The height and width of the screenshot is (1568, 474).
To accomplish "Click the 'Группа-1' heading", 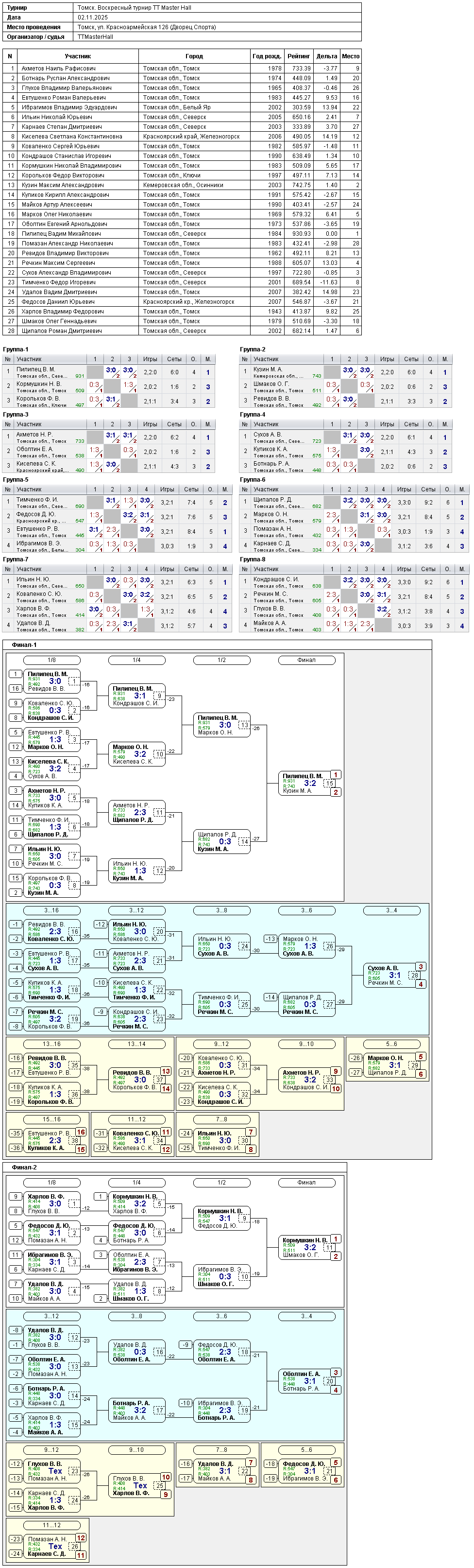I will pyautogui.click(x=16, y=350).
